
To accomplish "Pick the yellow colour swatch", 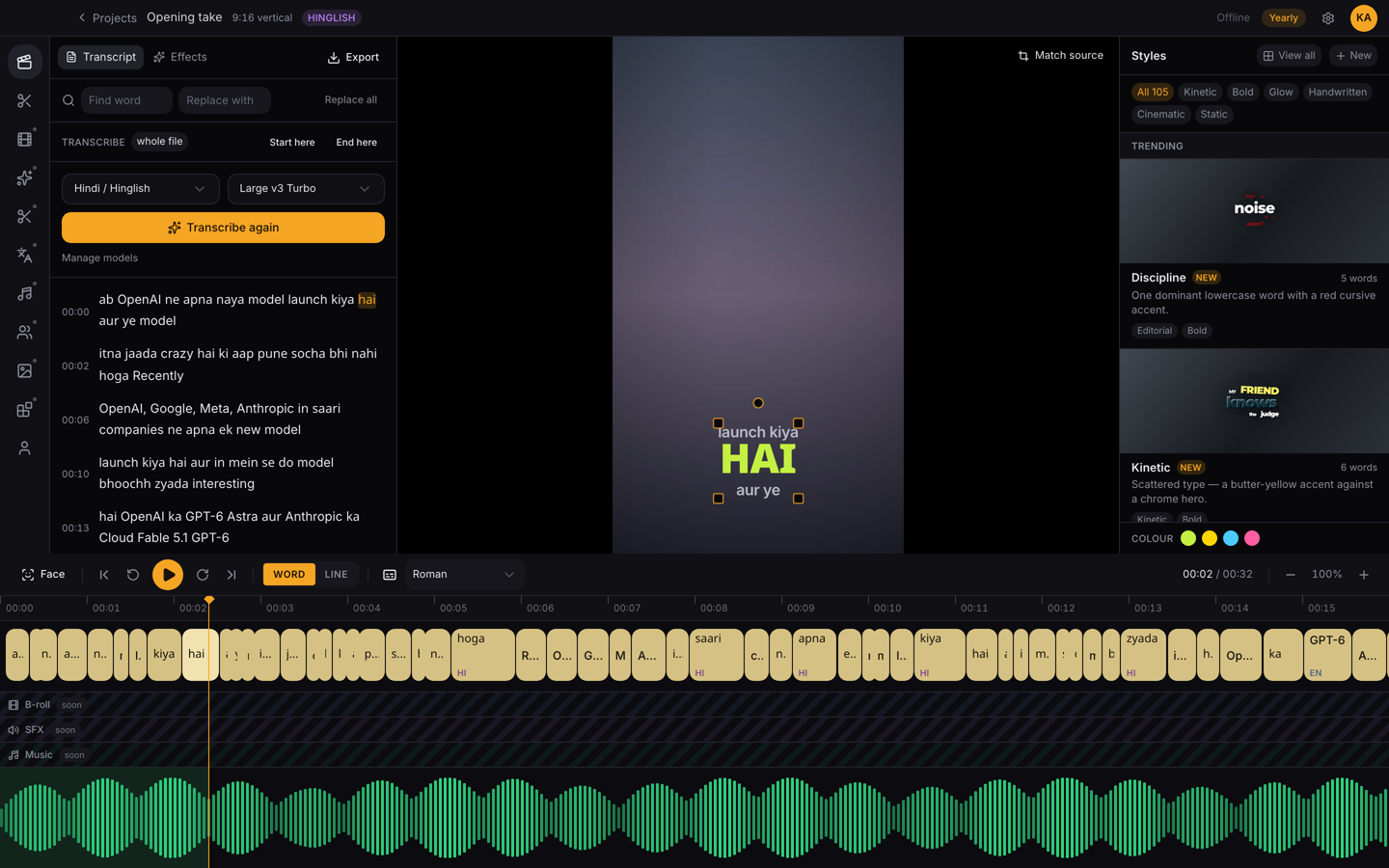I will (1210, 539).
